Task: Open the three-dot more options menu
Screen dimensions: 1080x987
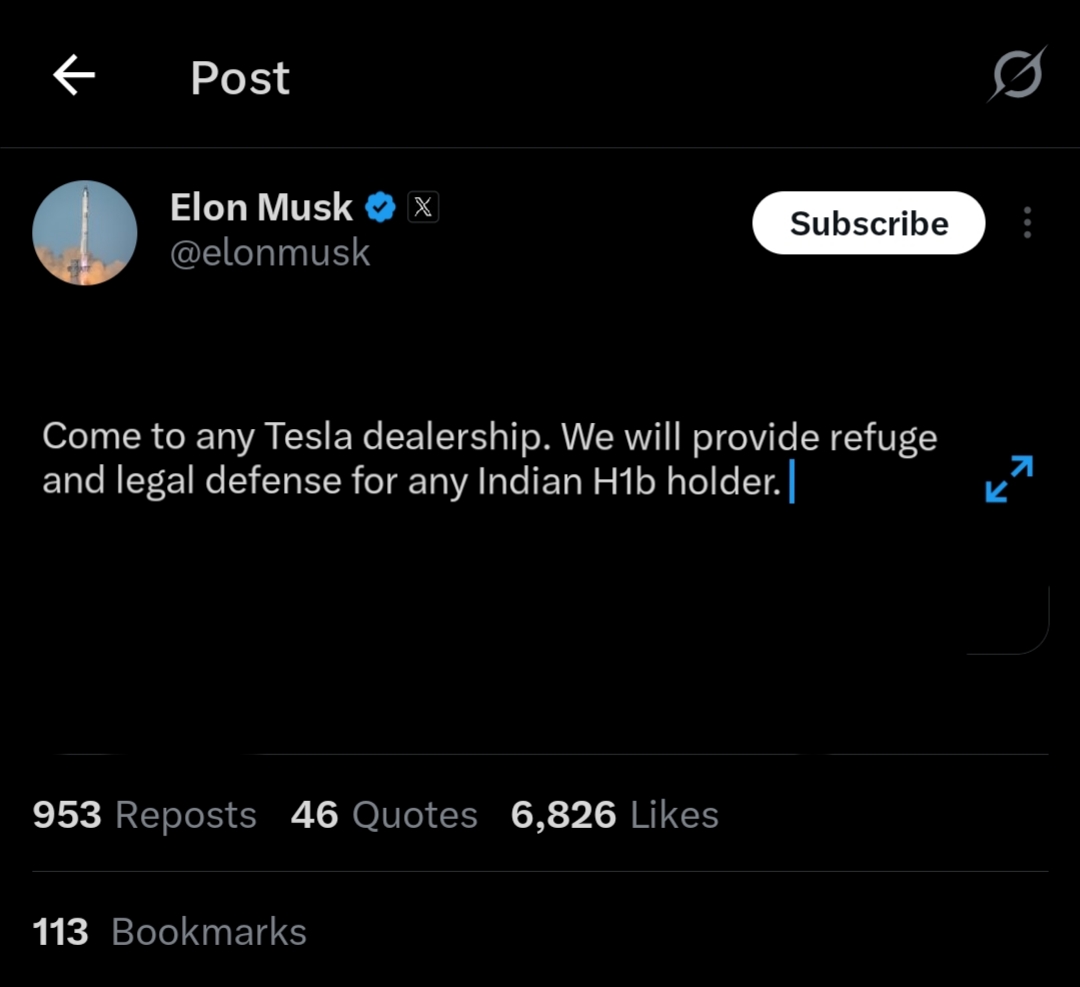Action: 1027,222
